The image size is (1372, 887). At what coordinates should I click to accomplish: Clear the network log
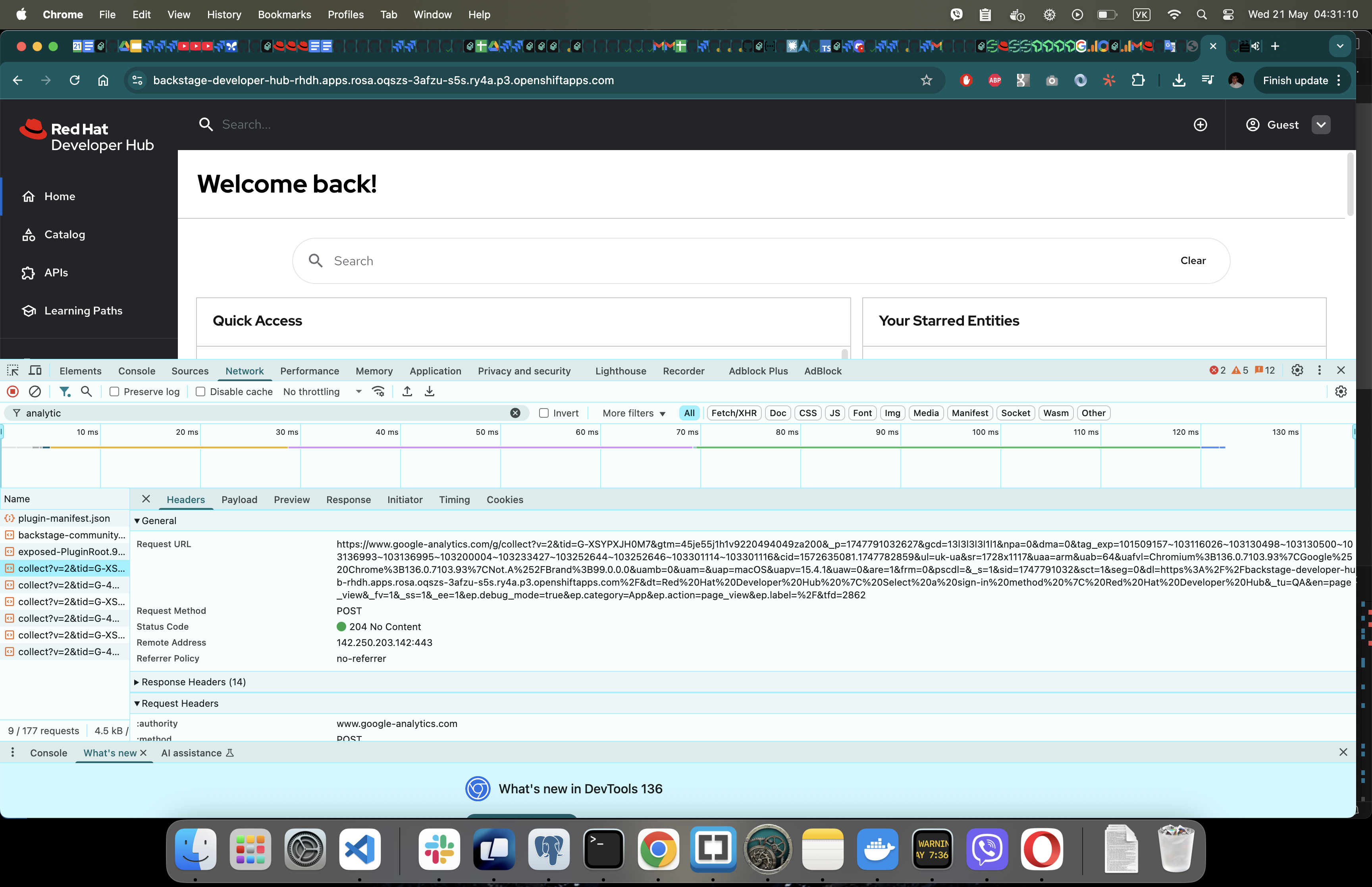click(x=35, y=391)
